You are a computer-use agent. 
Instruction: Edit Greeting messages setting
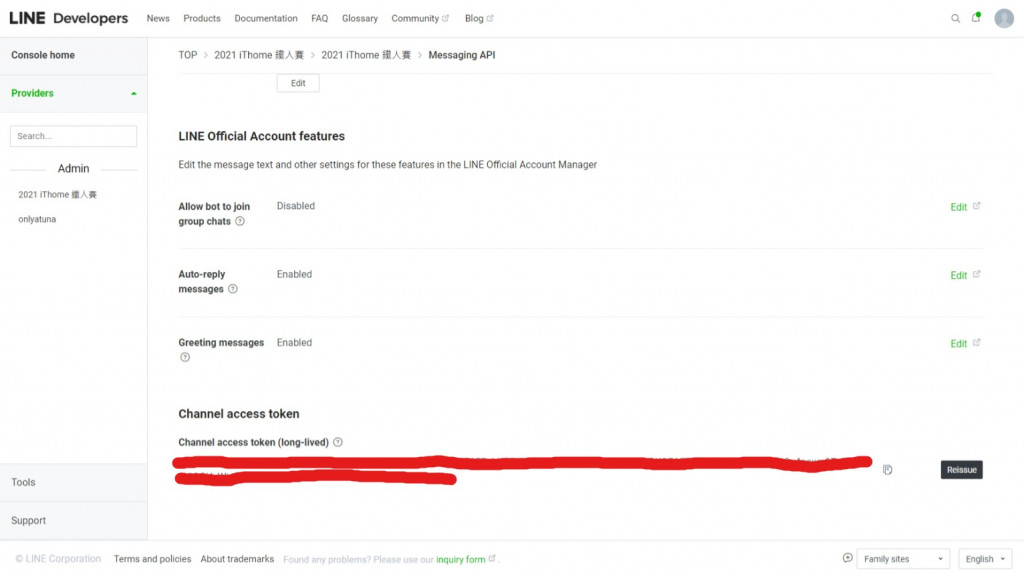point(965,344)
